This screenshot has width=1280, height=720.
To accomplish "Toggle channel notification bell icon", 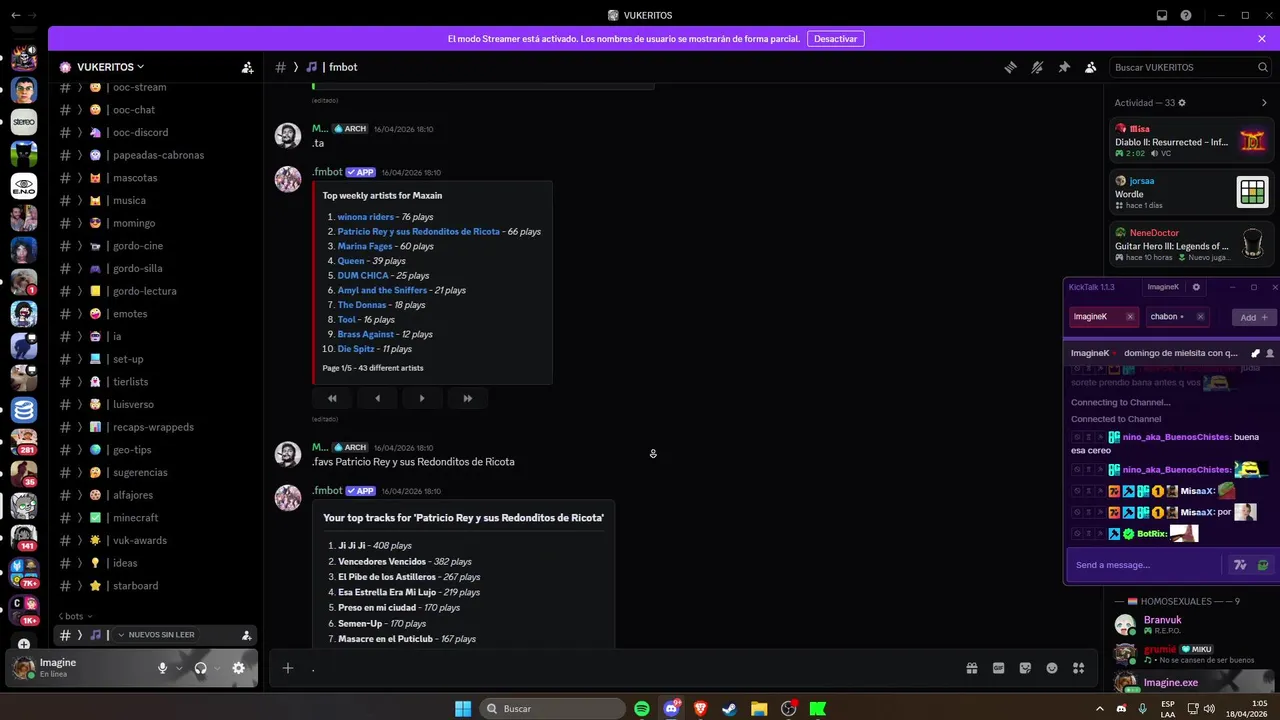I will (1037, 67).
